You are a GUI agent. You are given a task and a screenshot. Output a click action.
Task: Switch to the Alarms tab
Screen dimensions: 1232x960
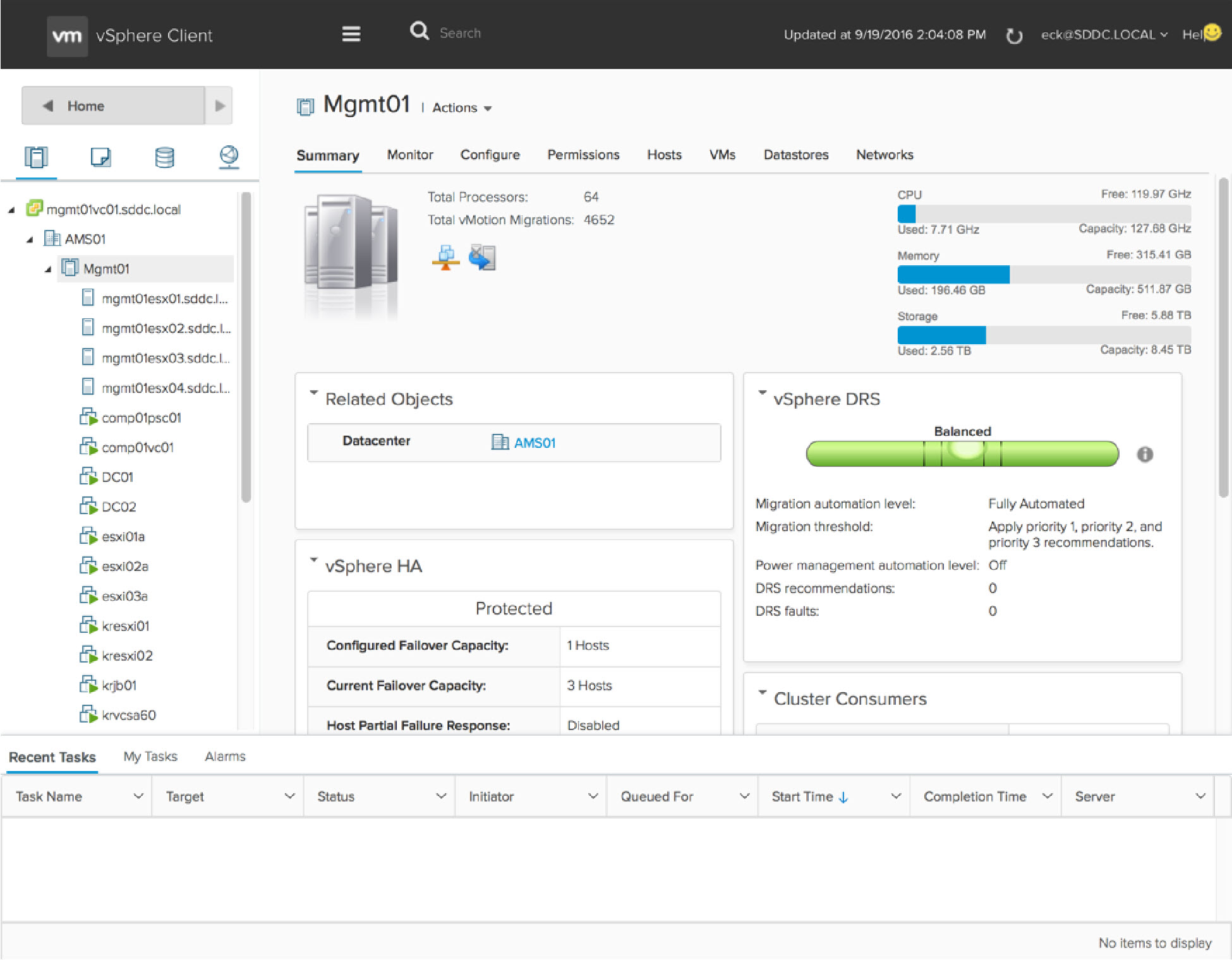click(225, 756)
